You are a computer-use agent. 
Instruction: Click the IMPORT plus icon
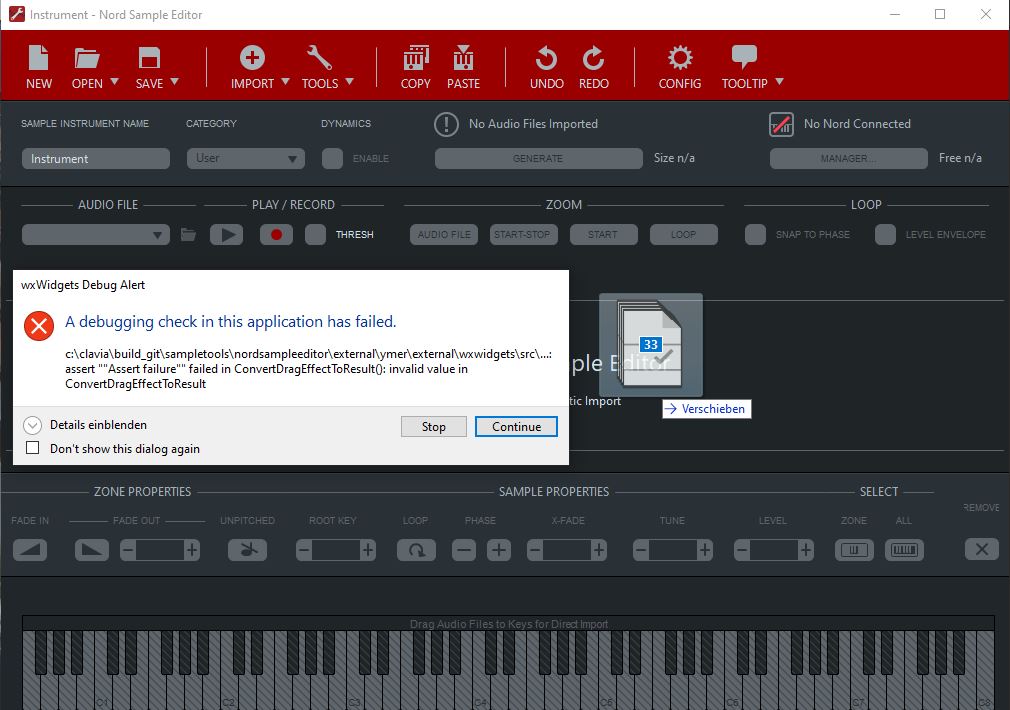(252, 58)
